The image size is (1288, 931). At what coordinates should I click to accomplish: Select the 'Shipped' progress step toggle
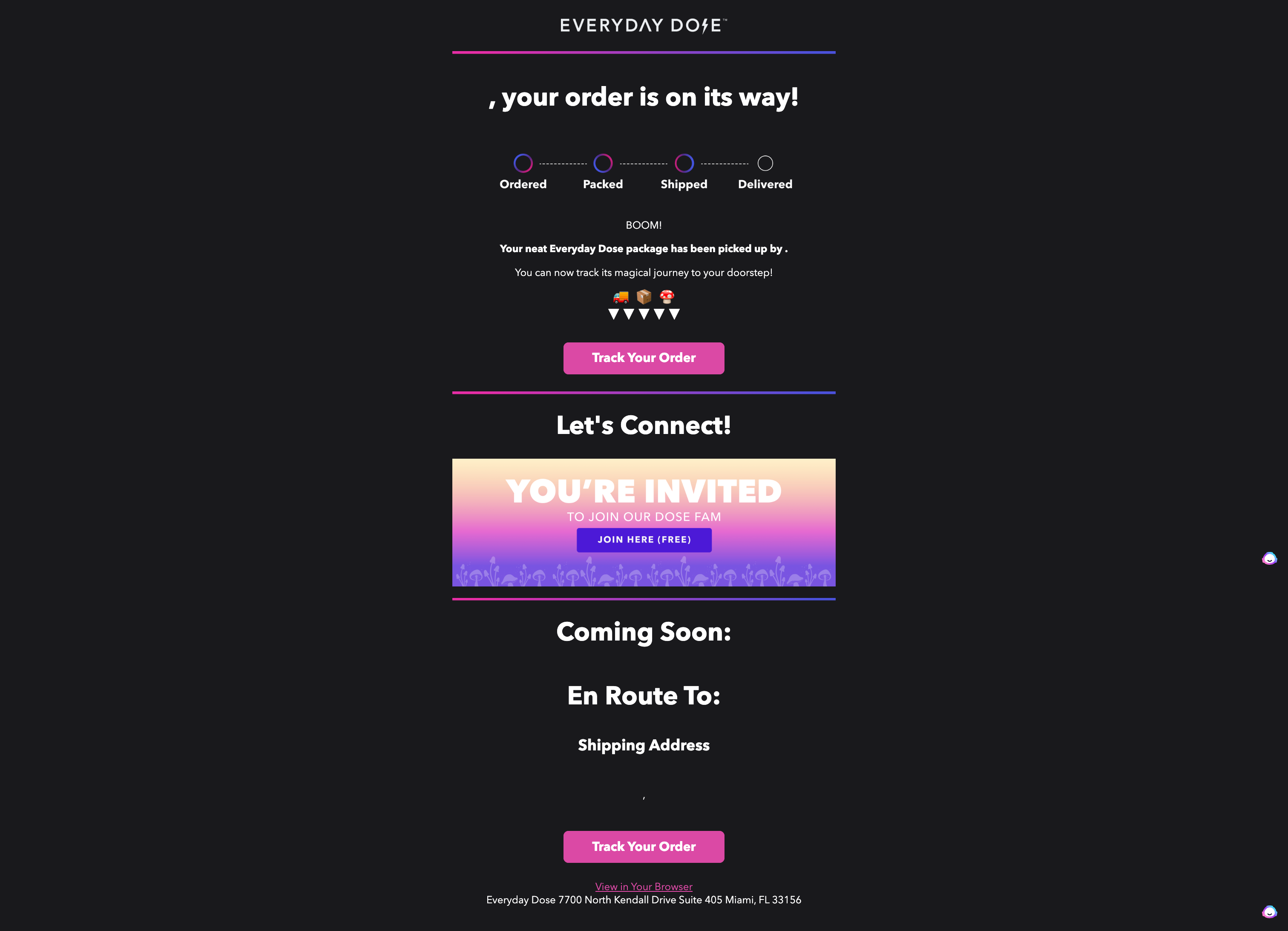684,163
